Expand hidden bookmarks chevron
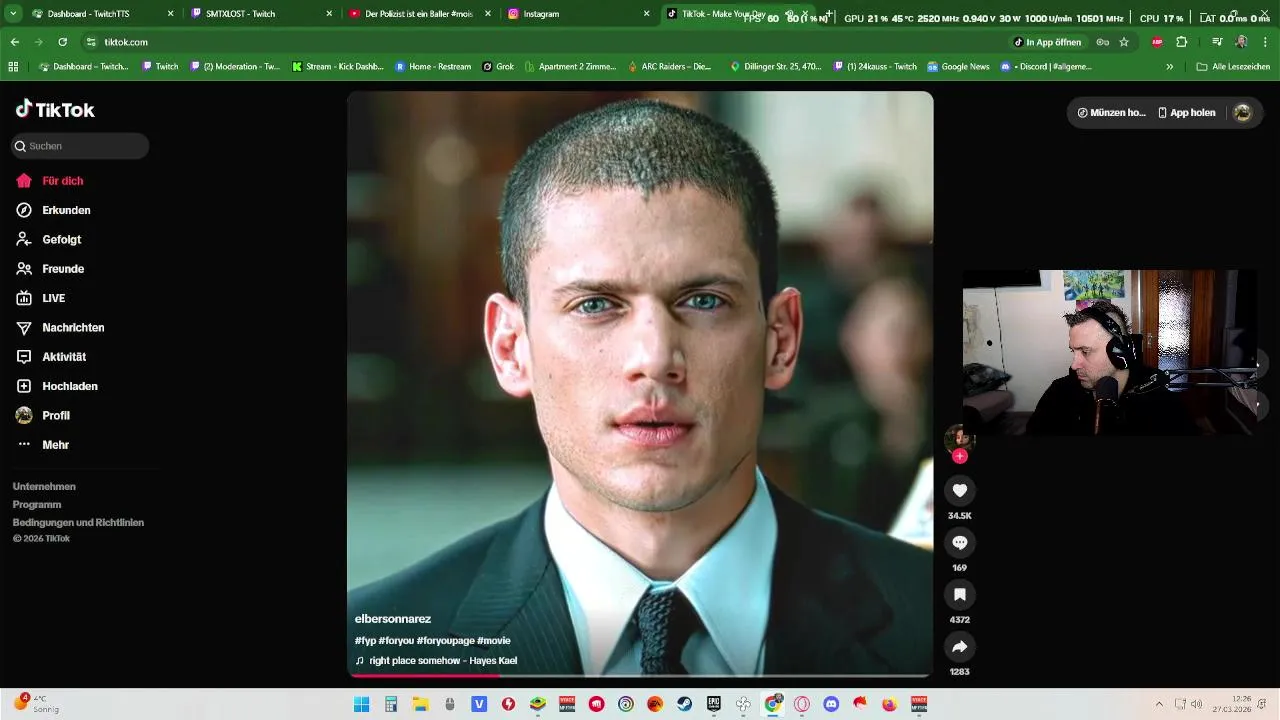 pos(1169,67)
